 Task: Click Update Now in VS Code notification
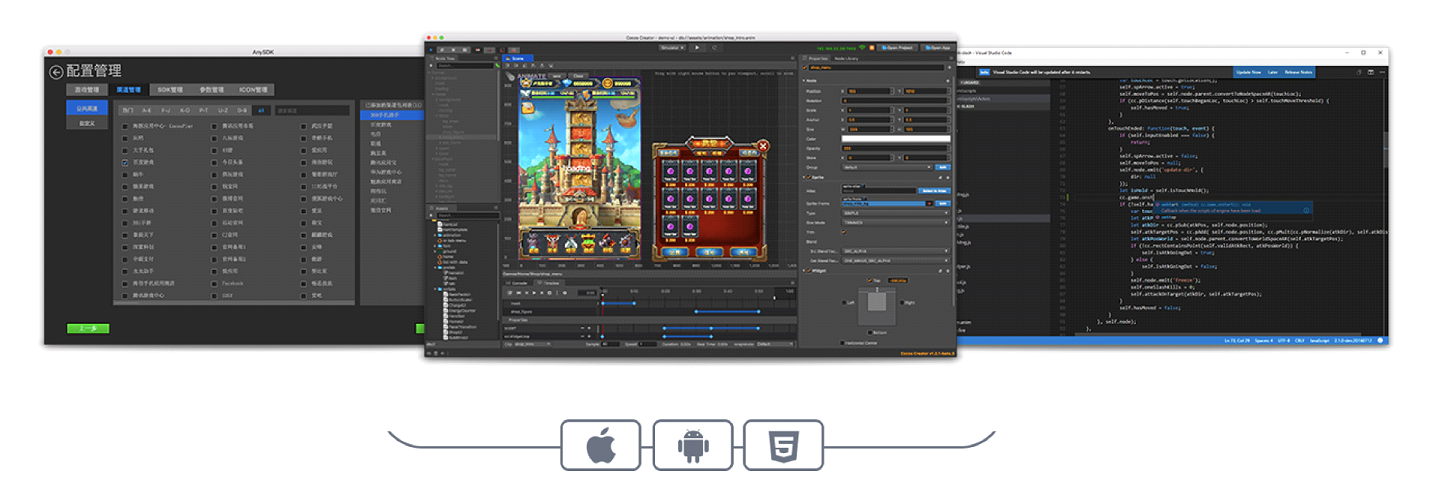pyautogui.click(x=1248, y=72)
